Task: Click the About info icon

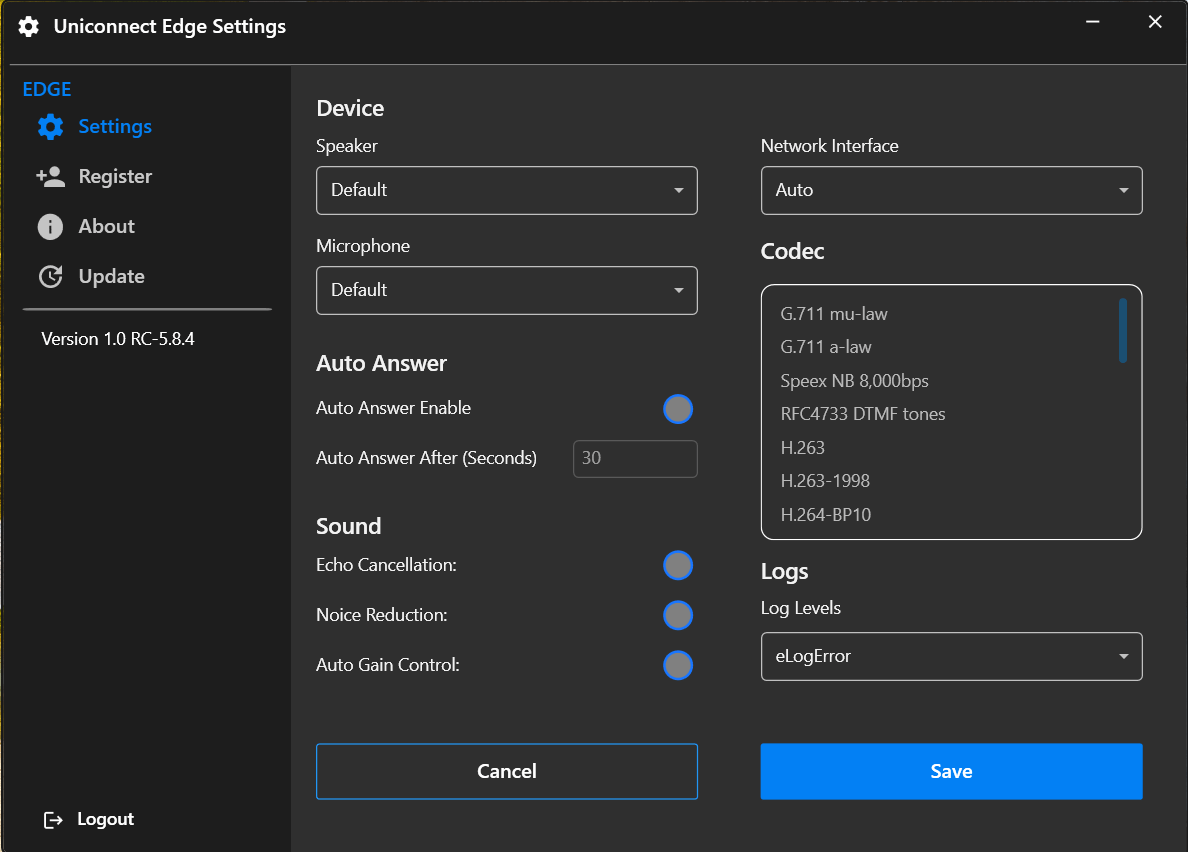Action: [51, 227]
